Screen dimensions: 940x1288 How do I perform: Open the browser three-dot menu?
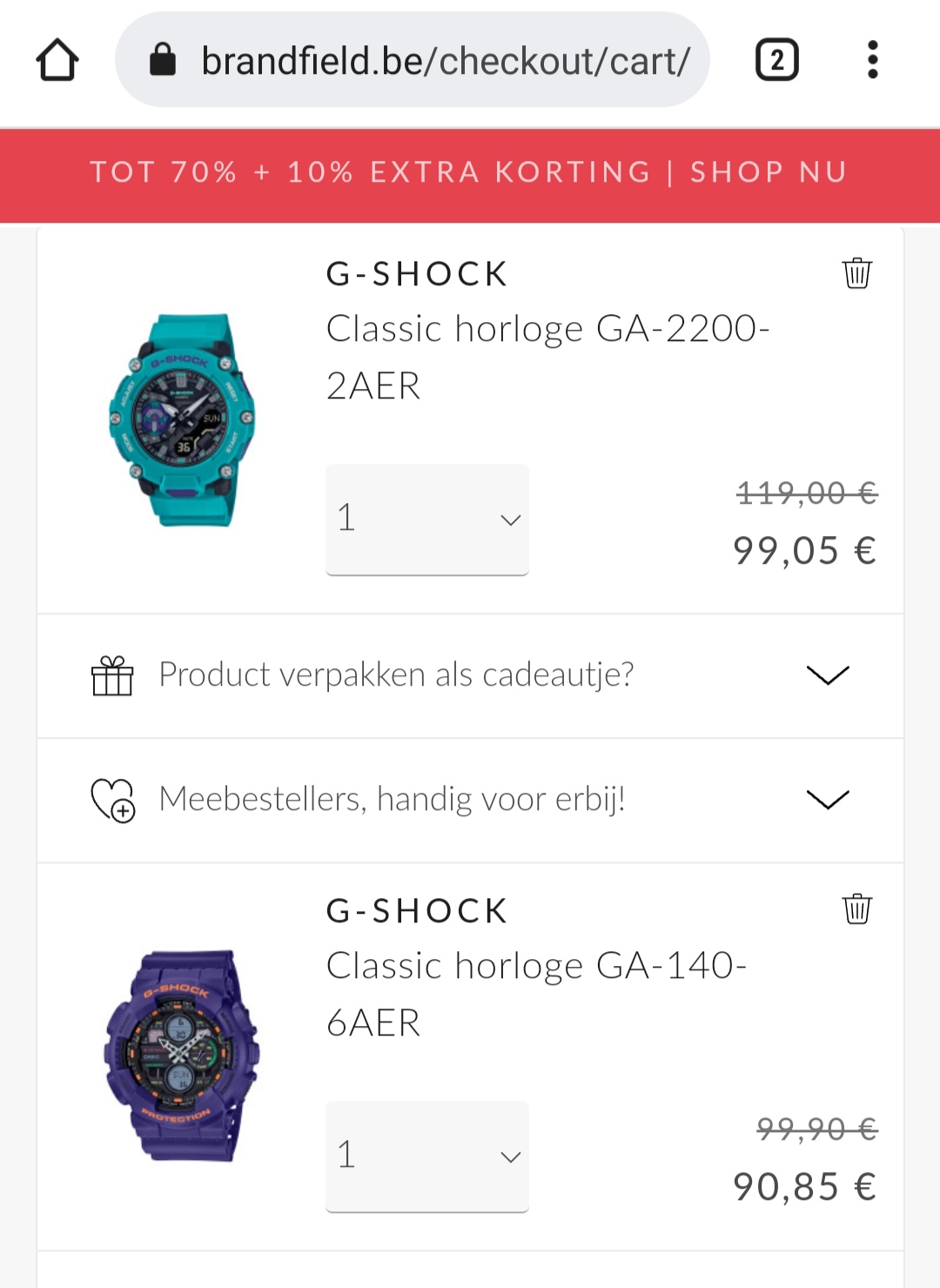(x=872, y=60)
